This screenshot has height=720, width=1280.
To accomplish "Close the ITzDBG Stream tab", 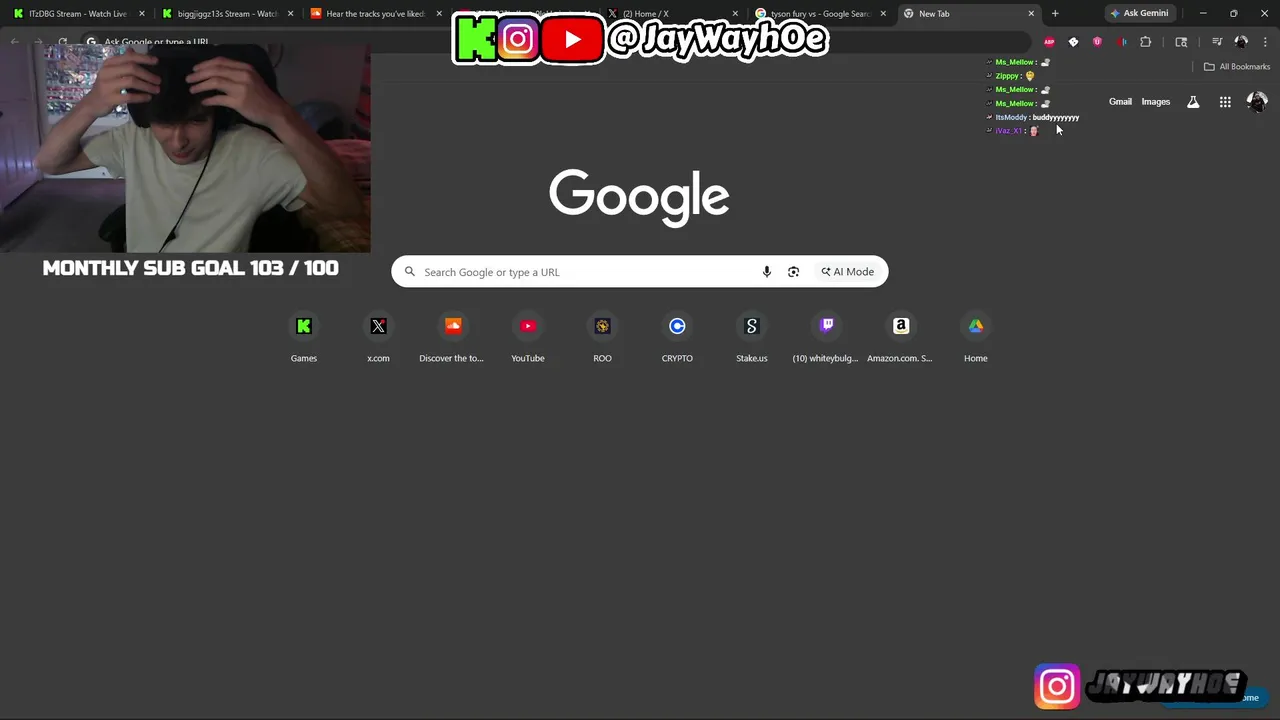I will 141,14.
